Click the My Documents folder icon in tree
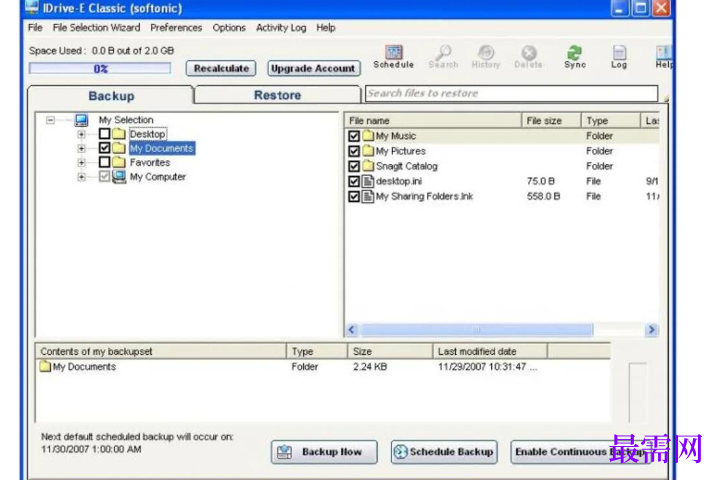This screenshot has height=480, width=721. pos(119,148)
